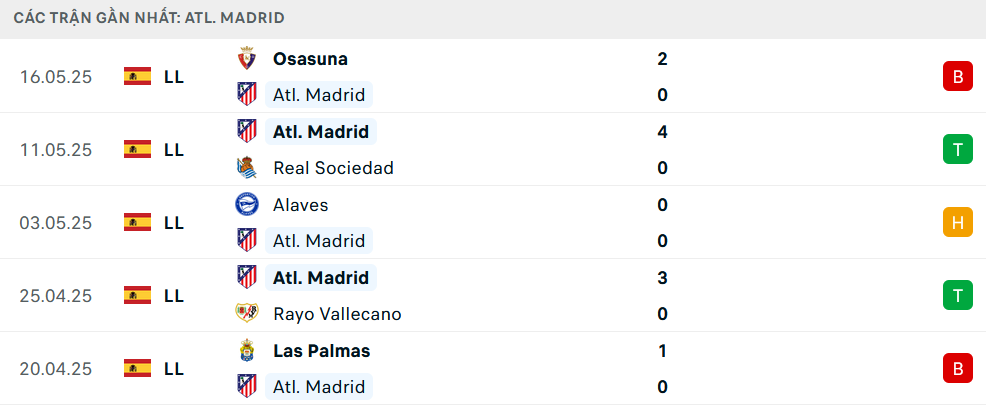This screenshot has height=407, width=986.
Task: Click red B result badge for Osasuna match
Action: 957,76
